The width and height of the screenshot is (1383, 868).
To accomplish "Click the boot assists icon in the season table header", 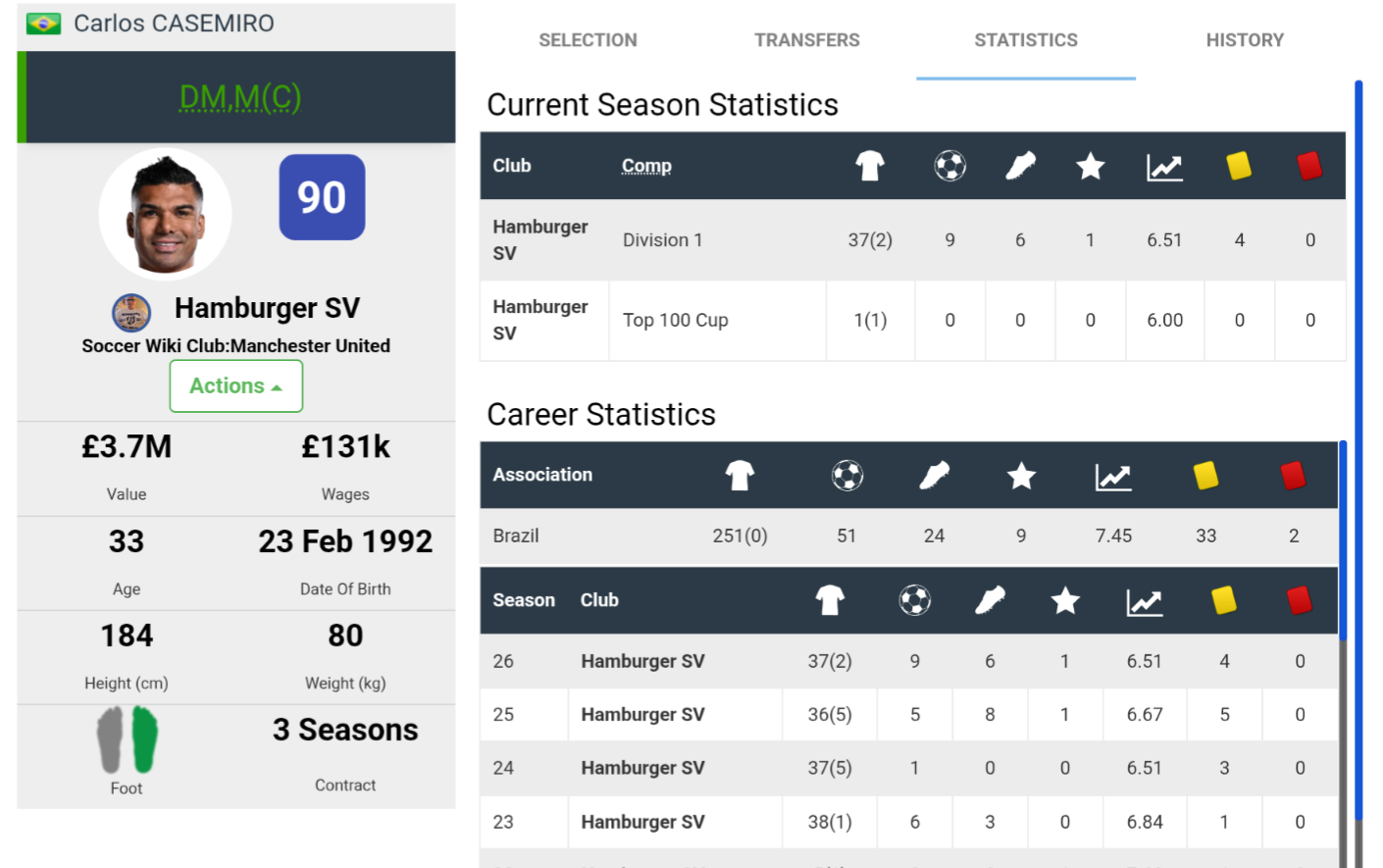I will (x=991, y=600).
